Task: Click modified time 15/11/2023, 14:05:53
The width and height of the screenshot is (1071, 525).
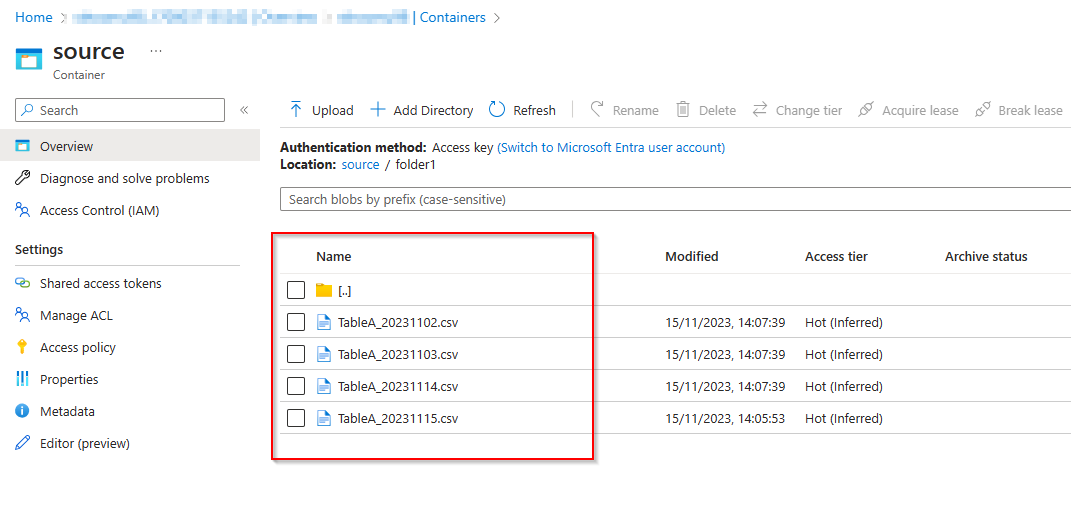Action: pos(725,418)
